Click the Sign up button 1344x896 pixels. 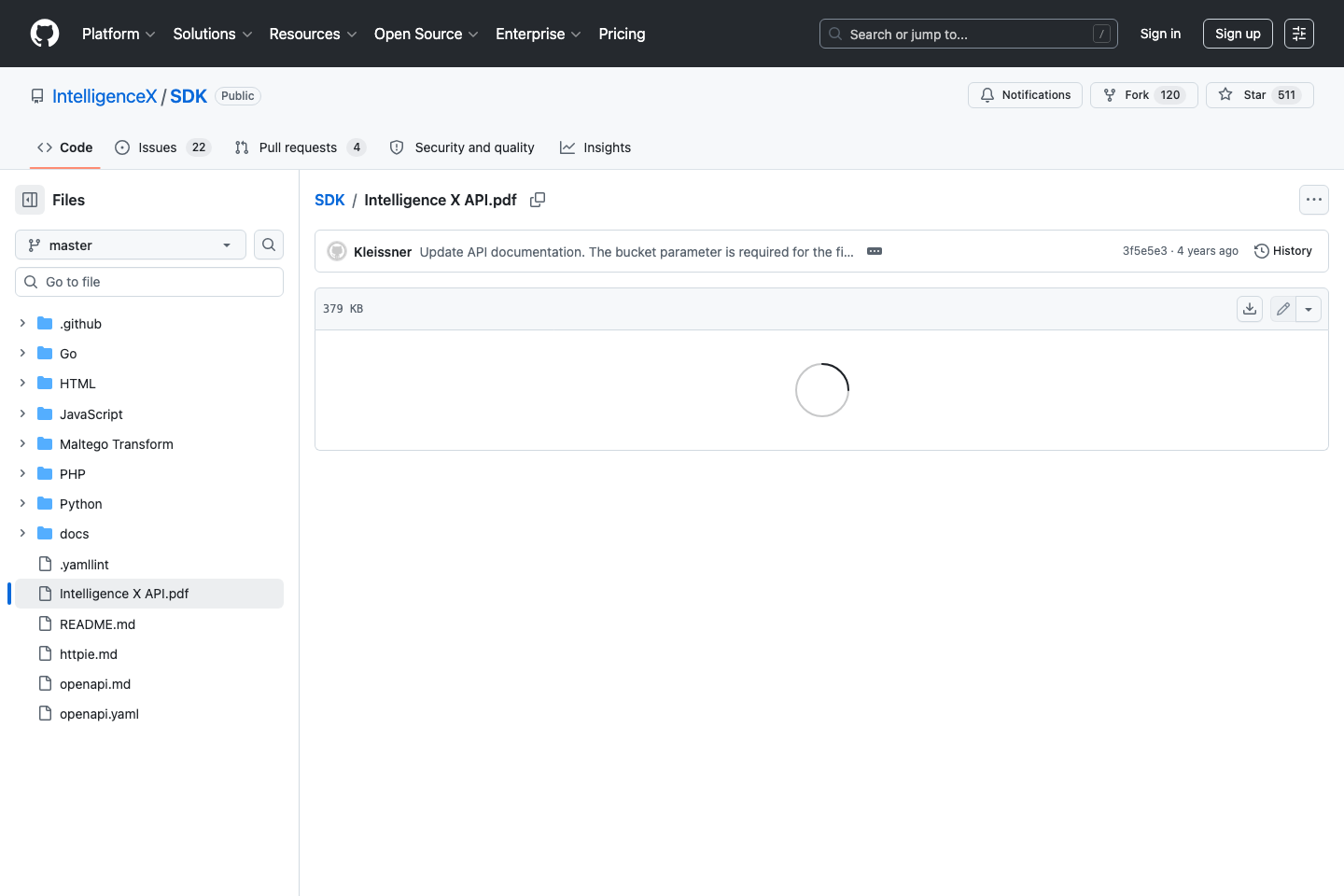point(1238,34)
